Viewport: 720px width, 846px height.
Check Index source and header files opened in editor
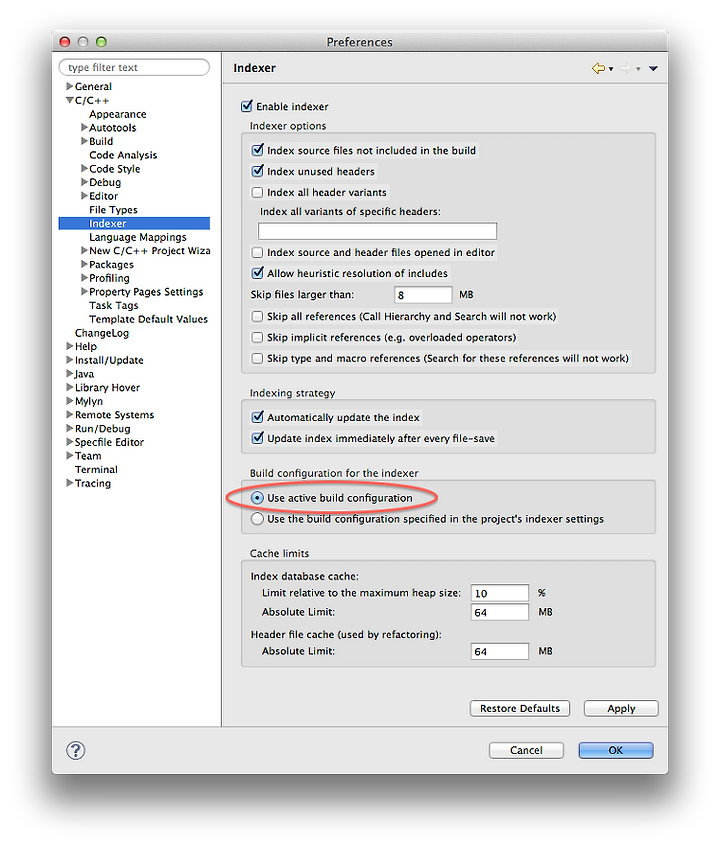pyautogui.click(x=257, y=252)
